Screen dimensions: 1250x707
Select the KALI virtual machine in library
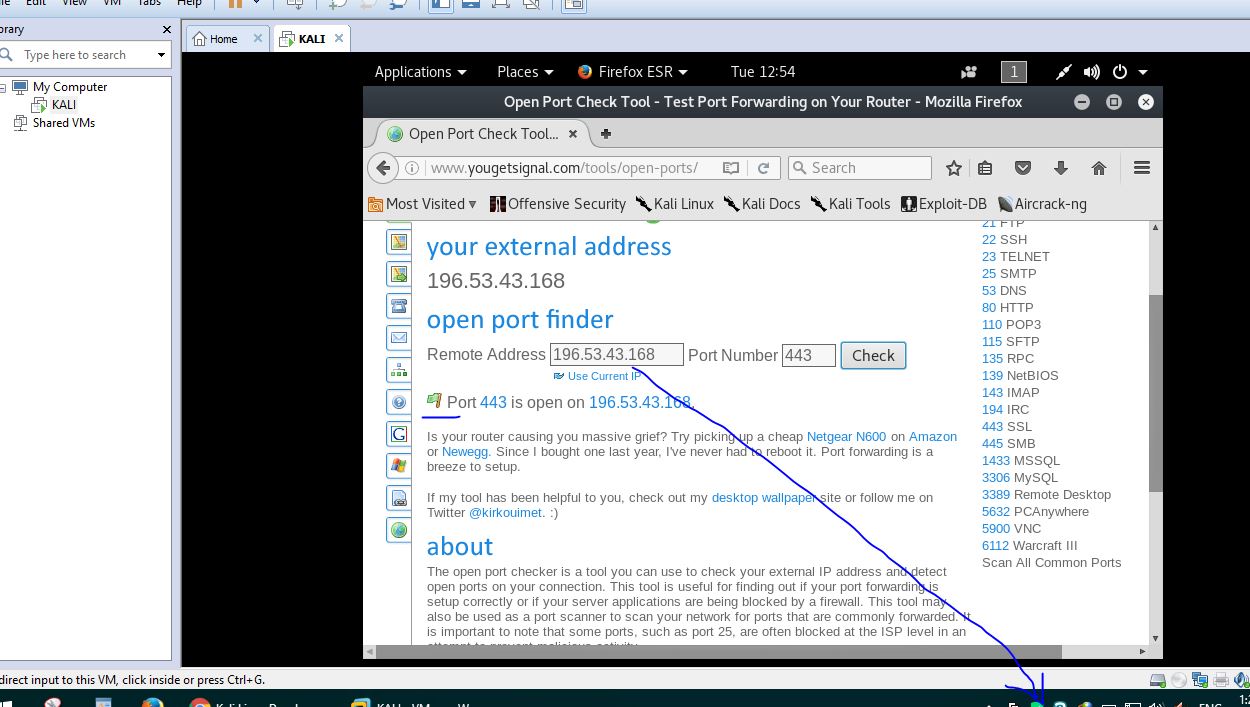tap(63, 105)
